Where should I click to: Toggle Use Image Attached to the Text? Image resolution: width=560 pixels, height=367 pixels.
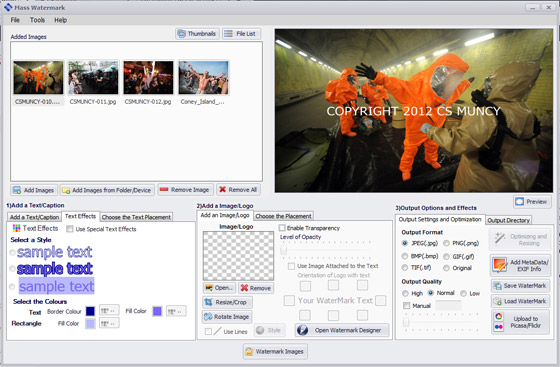point(291,266)
